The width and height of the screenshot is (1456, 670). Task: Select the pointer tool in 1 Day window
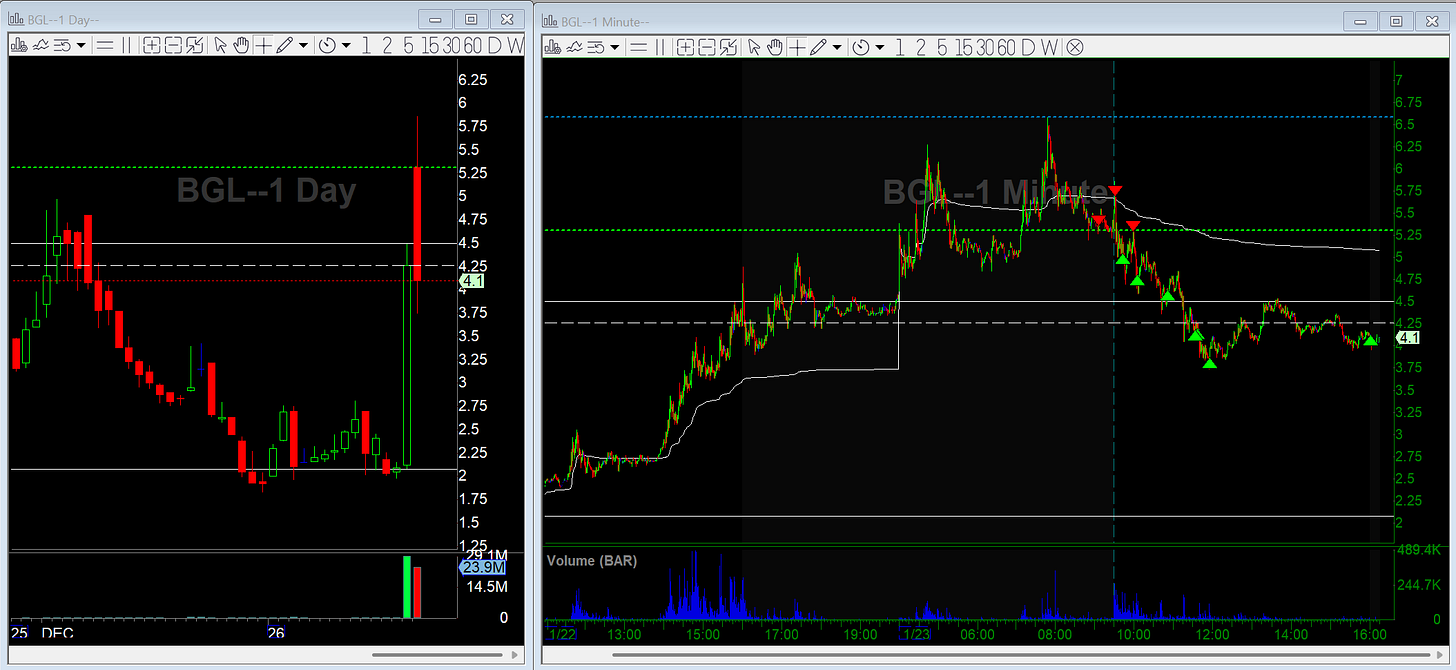click(220, 45)
